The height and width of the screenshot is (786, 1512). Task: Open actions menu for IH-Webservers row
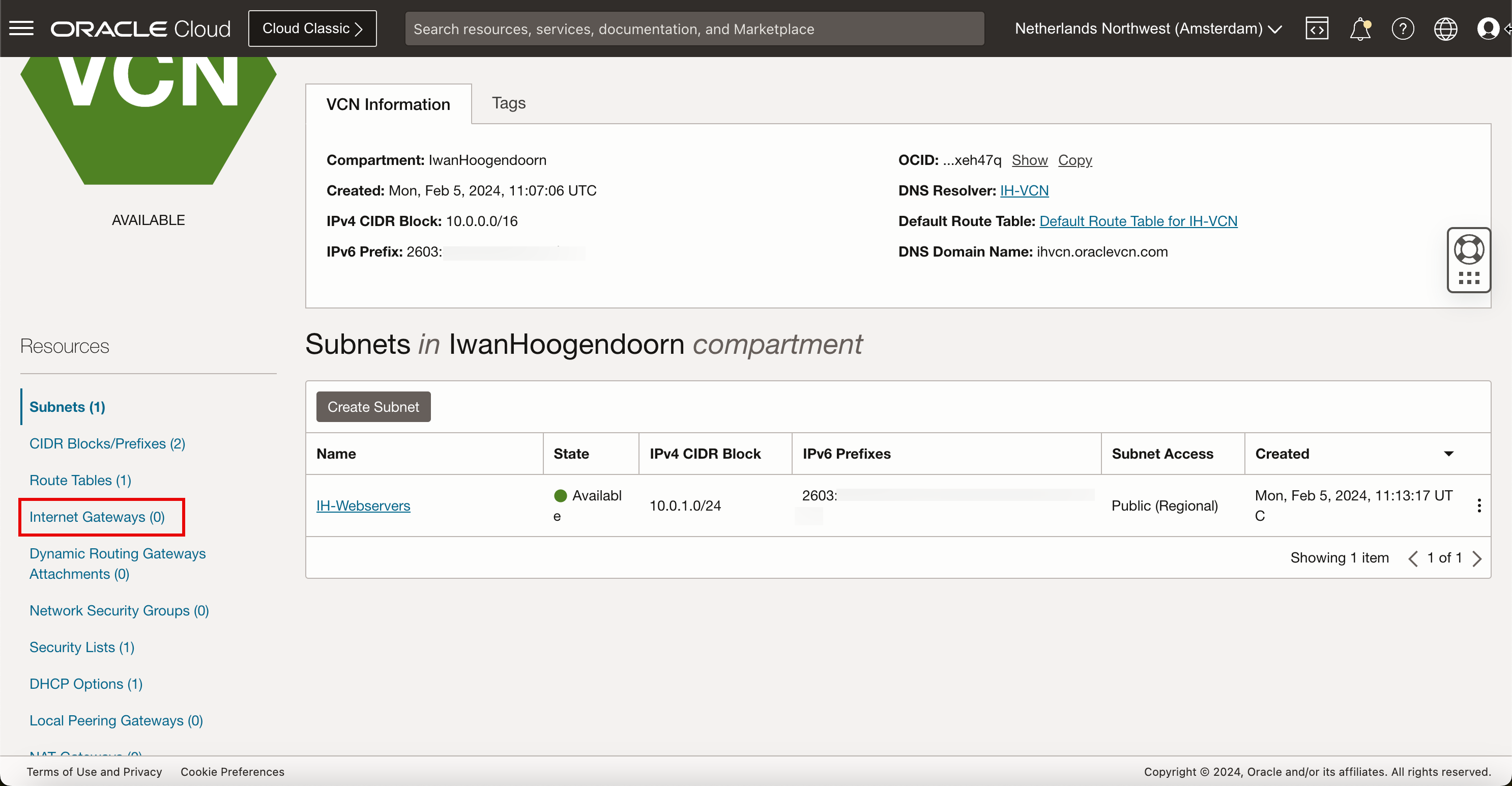[x=1478, y=505]
